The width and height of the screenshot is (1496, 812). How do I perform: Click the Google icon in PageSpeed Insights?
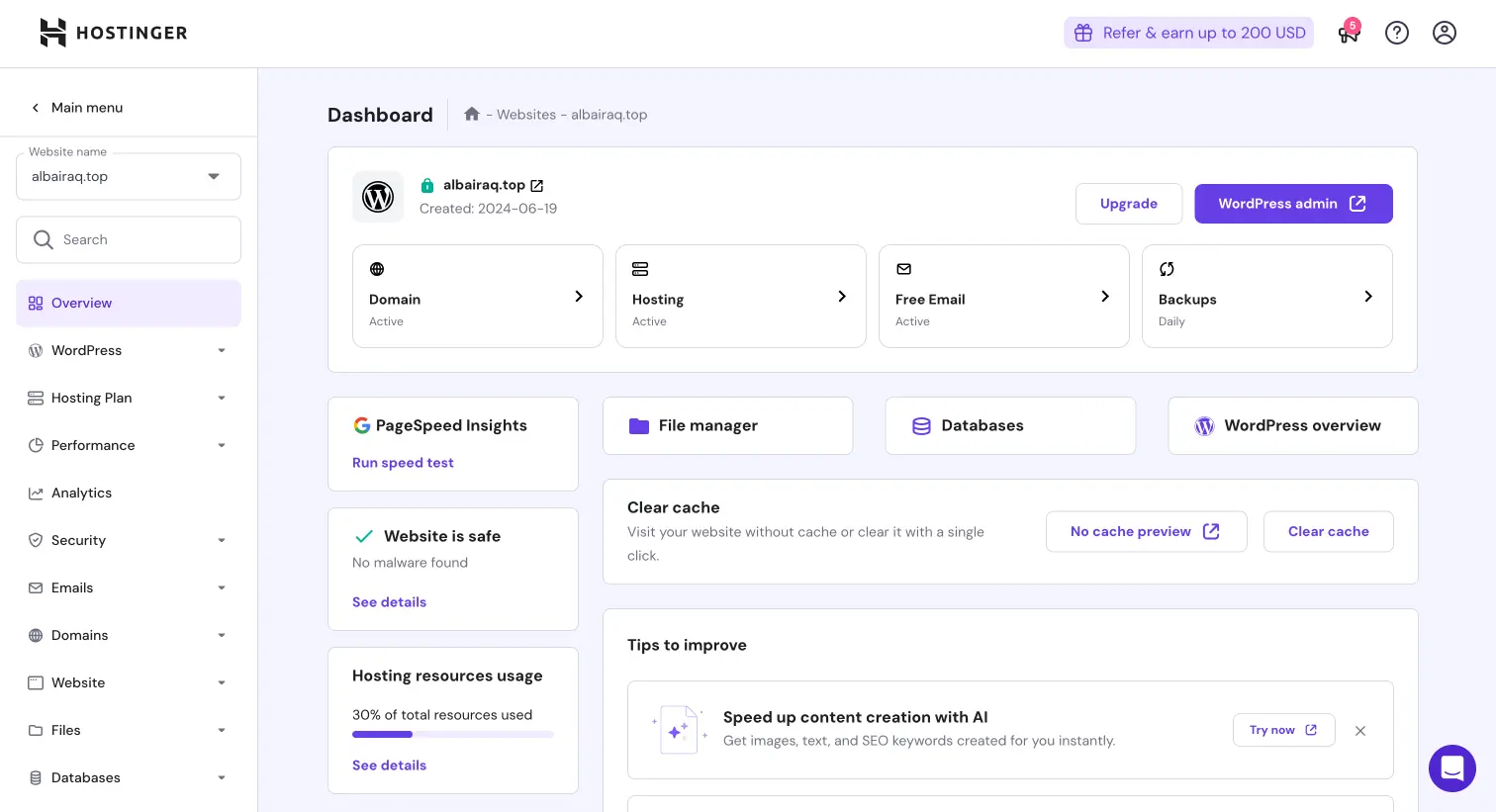tap(362, 425)
